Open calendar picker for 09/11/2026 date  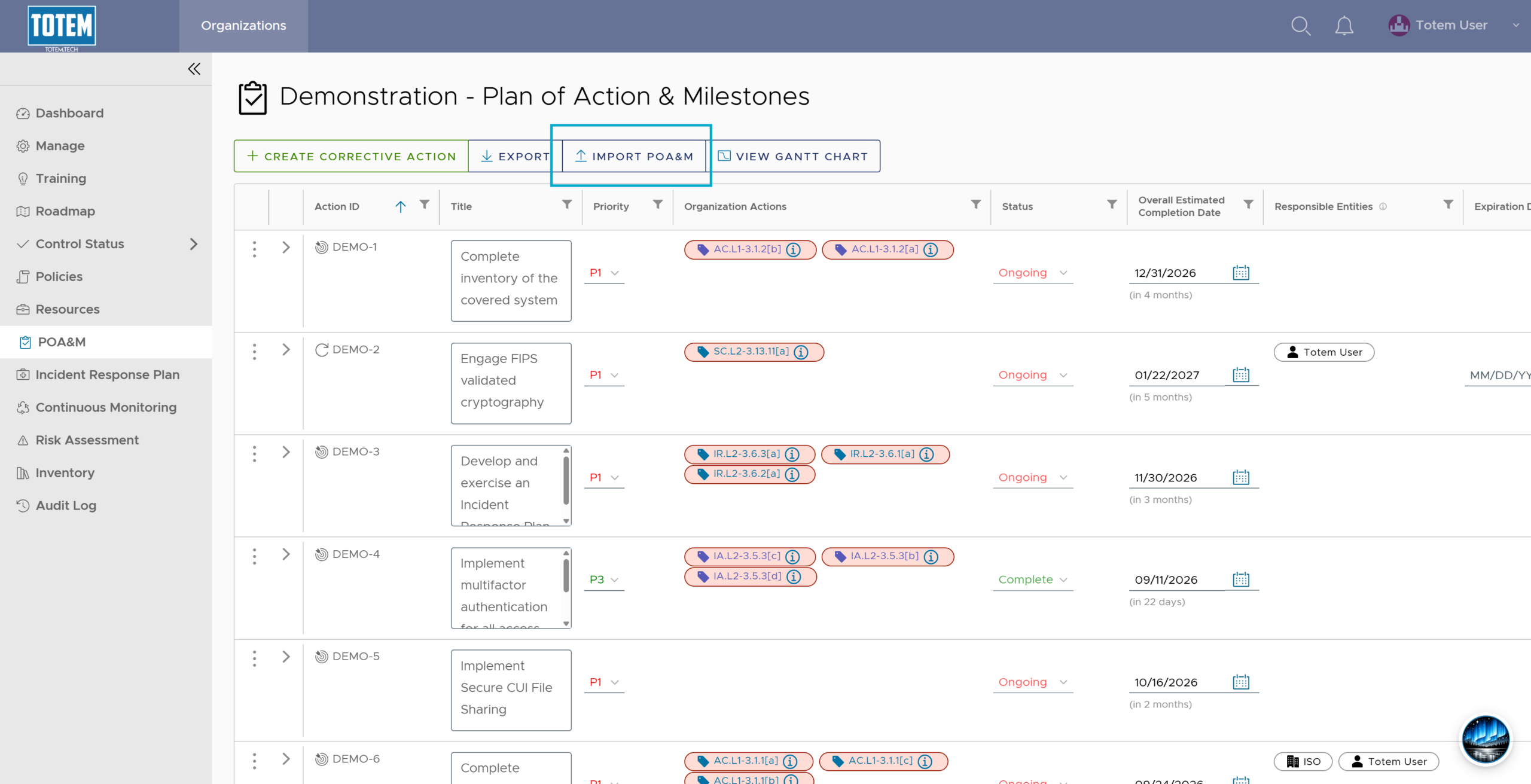pyautogui.click(x=1241, y=579)
